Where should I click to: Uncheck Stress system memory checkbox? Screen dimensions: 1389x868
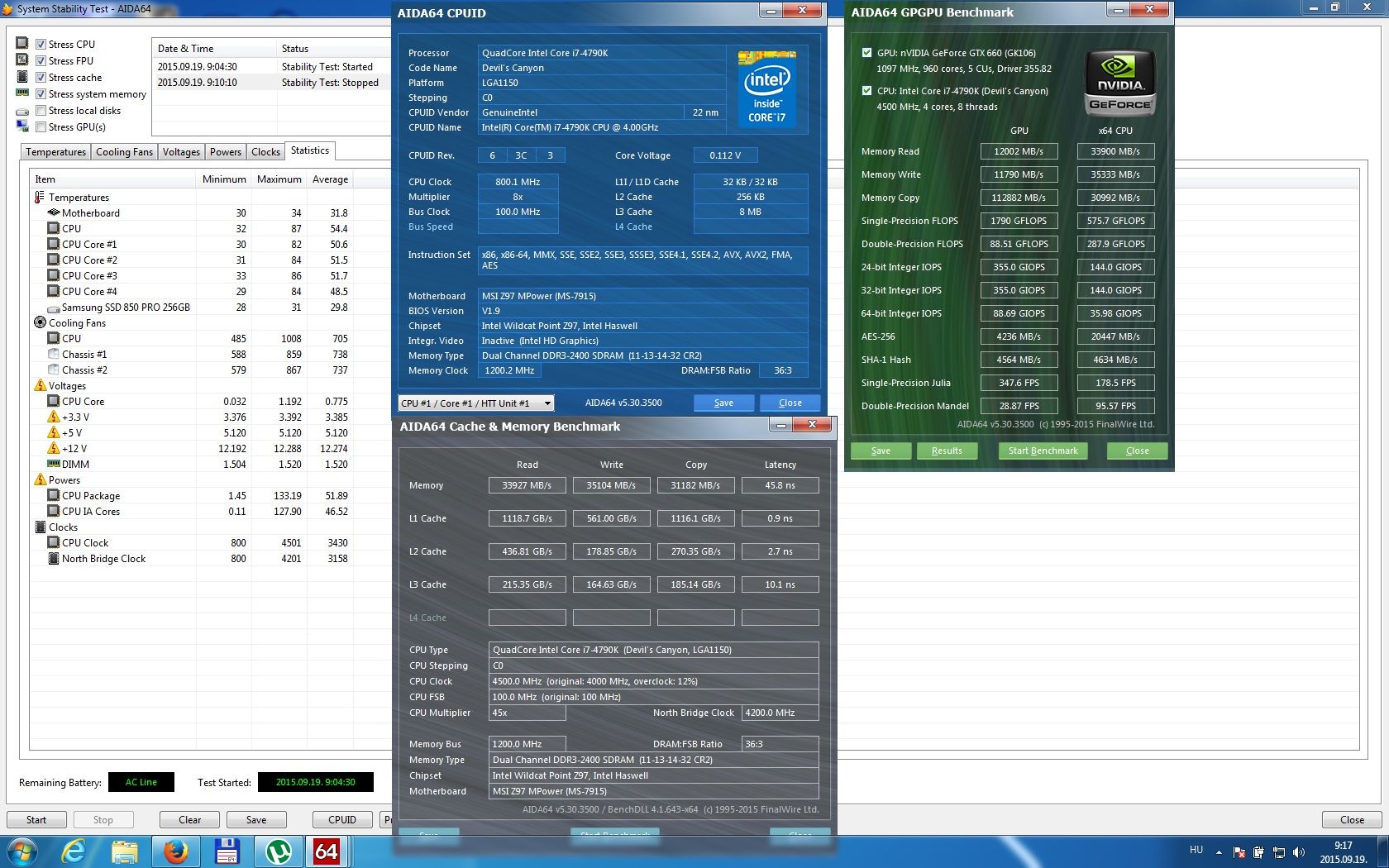click(41, 94)
